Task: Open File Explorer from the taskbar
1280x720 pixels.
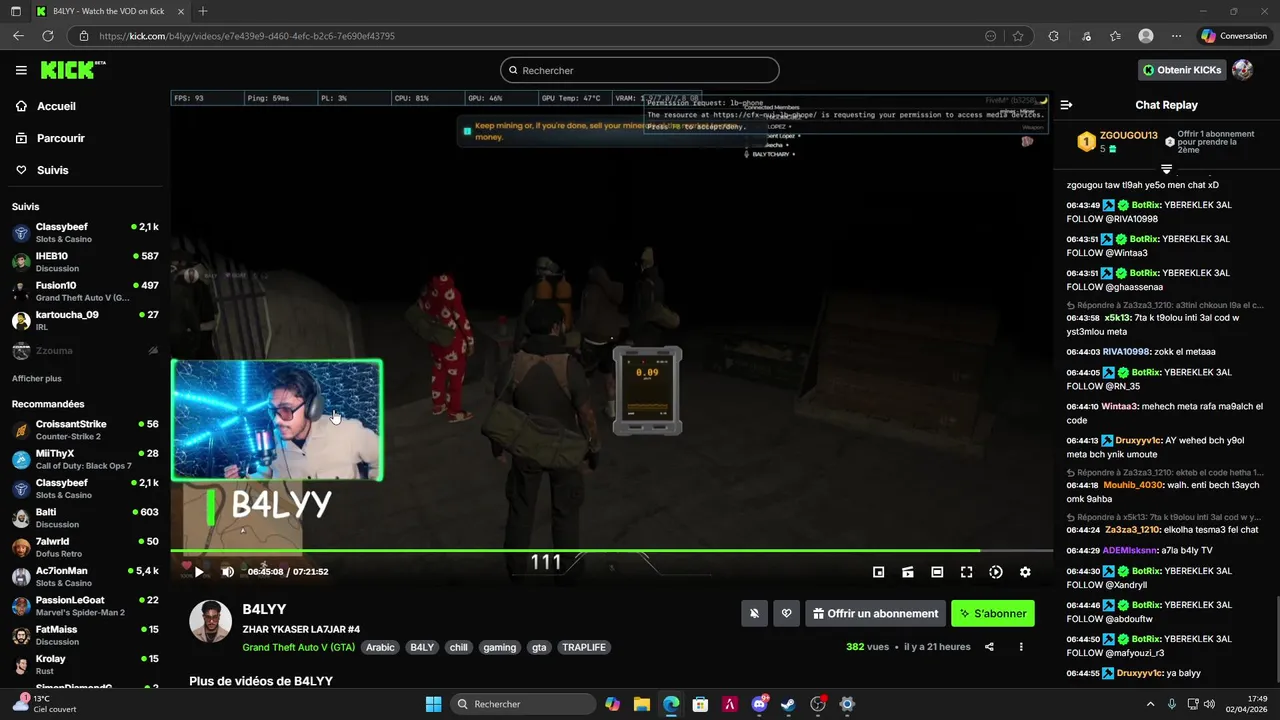Action: [642, 704]
